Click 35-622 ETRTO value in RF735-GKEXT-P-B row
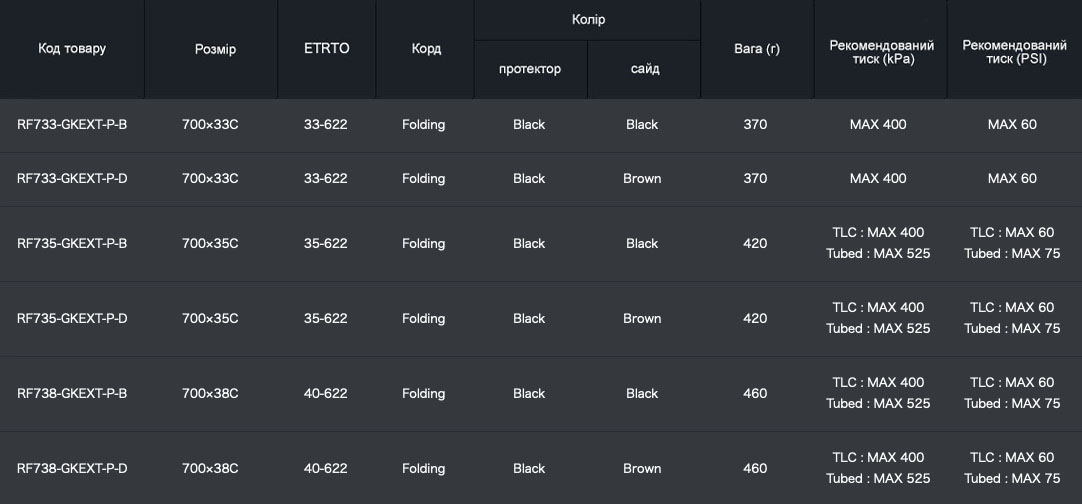This screenshot has width=1082, height=504. [x=326, y=244]
